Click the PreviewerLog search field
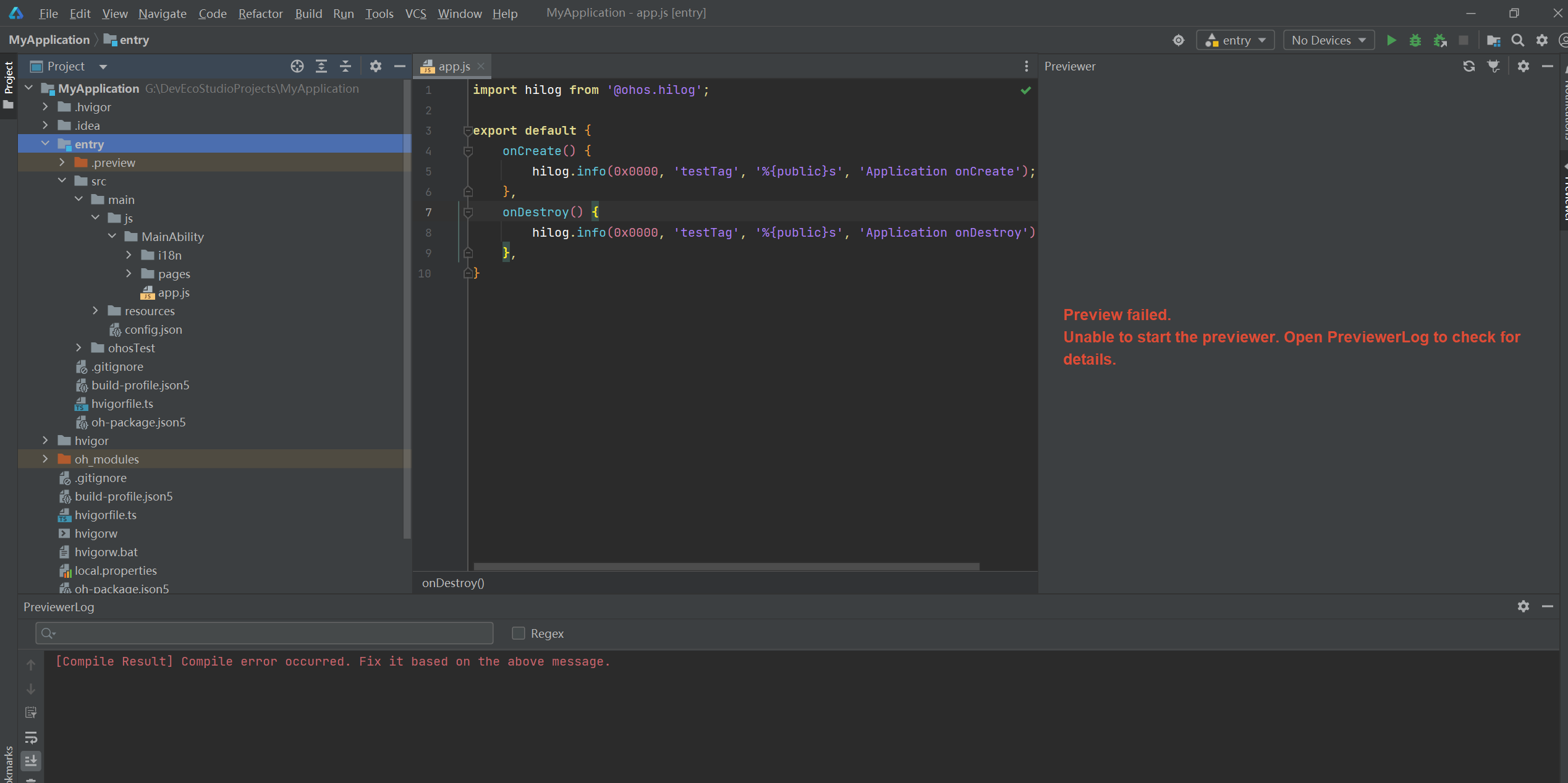1568x783 pixels. [265, 633]
